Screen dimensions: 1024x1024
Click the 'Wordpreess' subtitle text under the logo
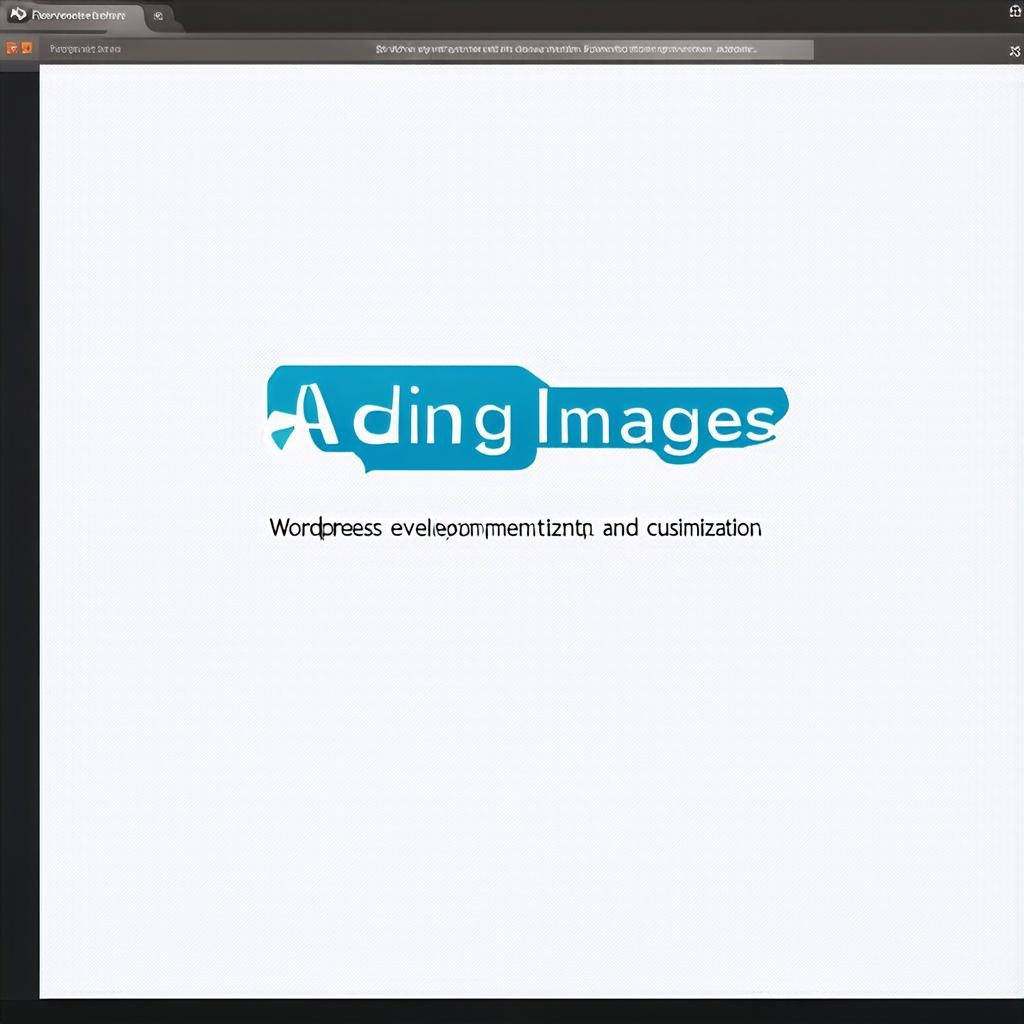point(325,528)
